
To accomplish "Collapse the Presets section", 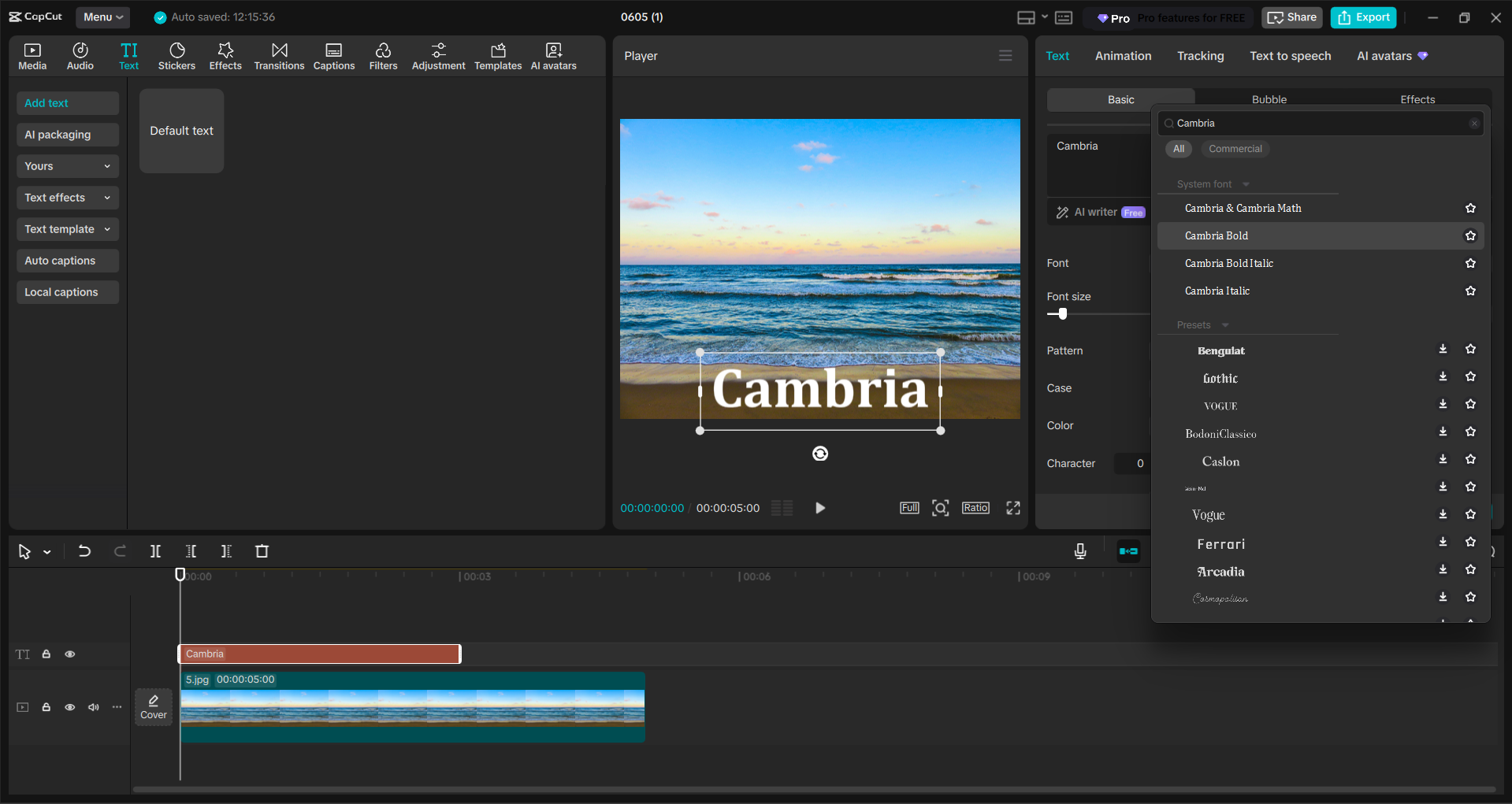I will tap(1223, 324).
